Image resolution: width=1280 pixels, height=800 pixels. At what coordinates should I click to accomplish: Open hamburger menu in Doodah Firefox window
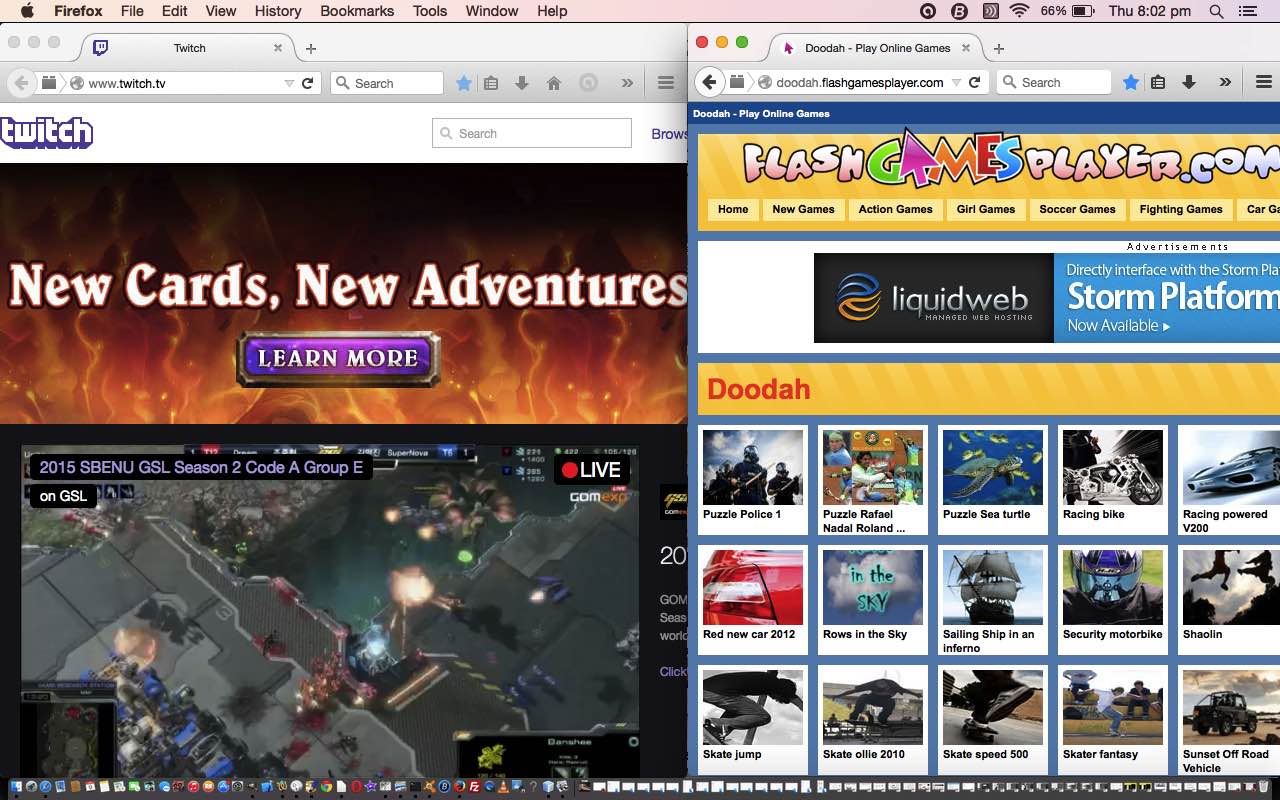tap(1264, 82)
